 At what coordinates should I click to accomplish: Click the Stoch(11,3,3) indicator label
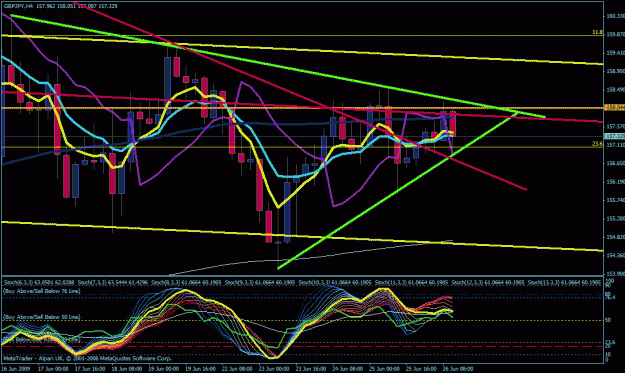411,283
